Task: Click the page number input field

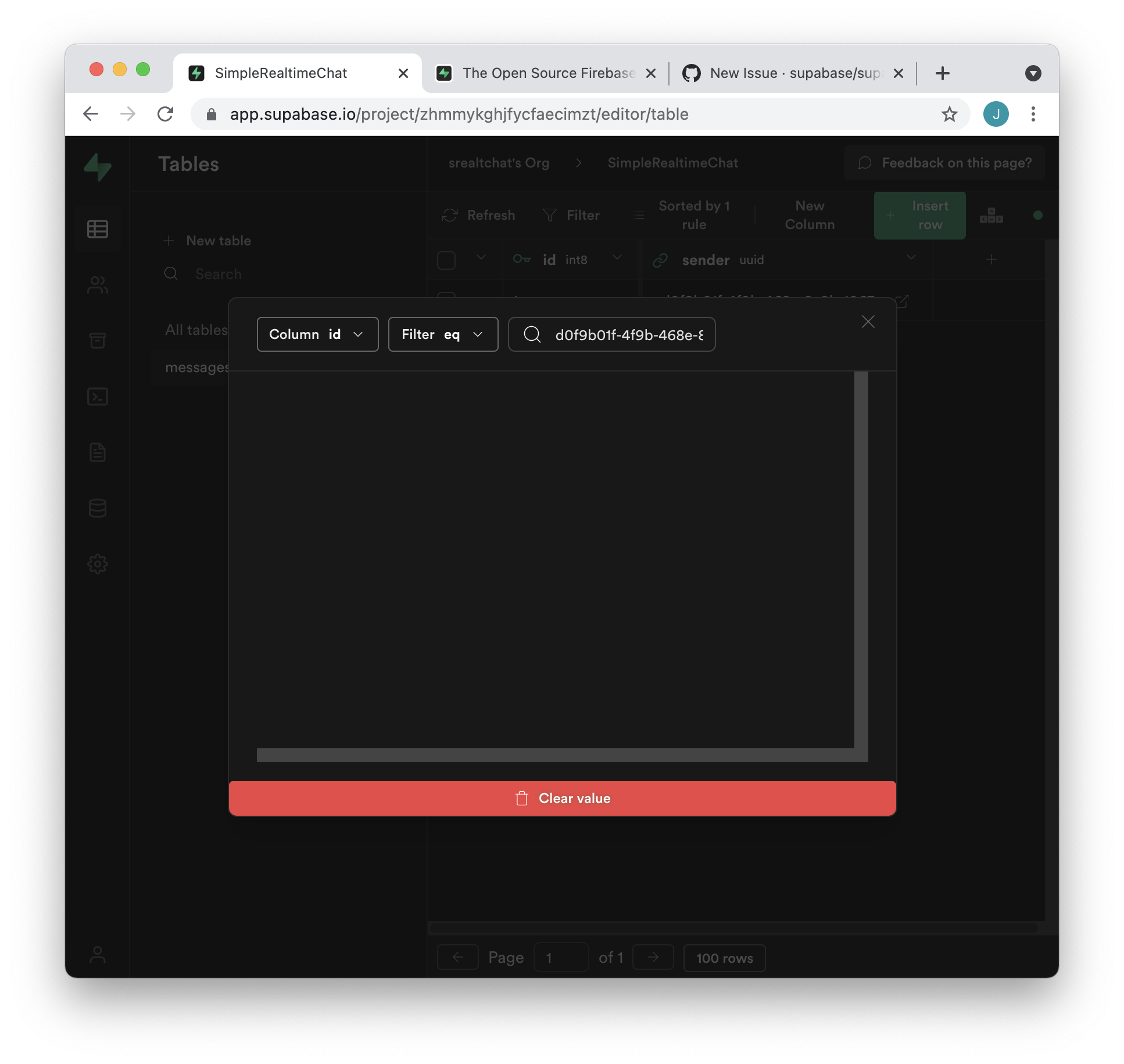Action: click(x=561, y=958)
